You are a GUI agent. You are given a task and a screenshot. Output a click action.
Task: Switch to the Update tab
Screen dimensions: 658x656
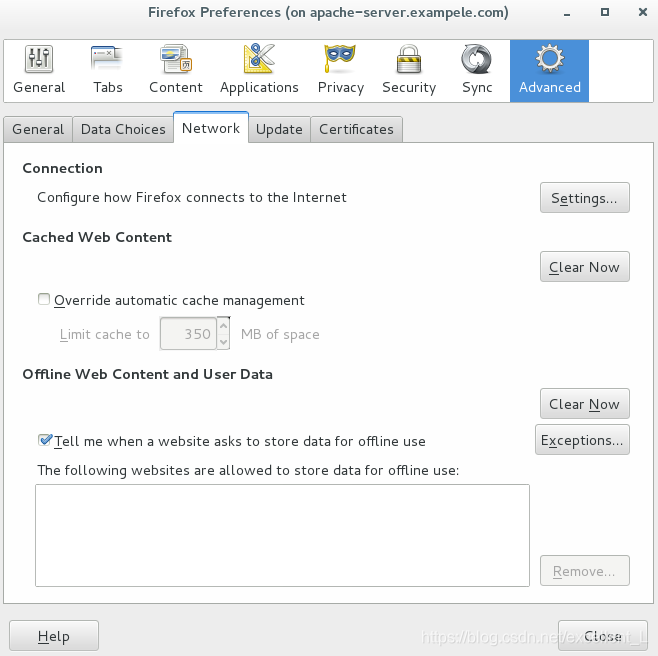click(279, 129)
